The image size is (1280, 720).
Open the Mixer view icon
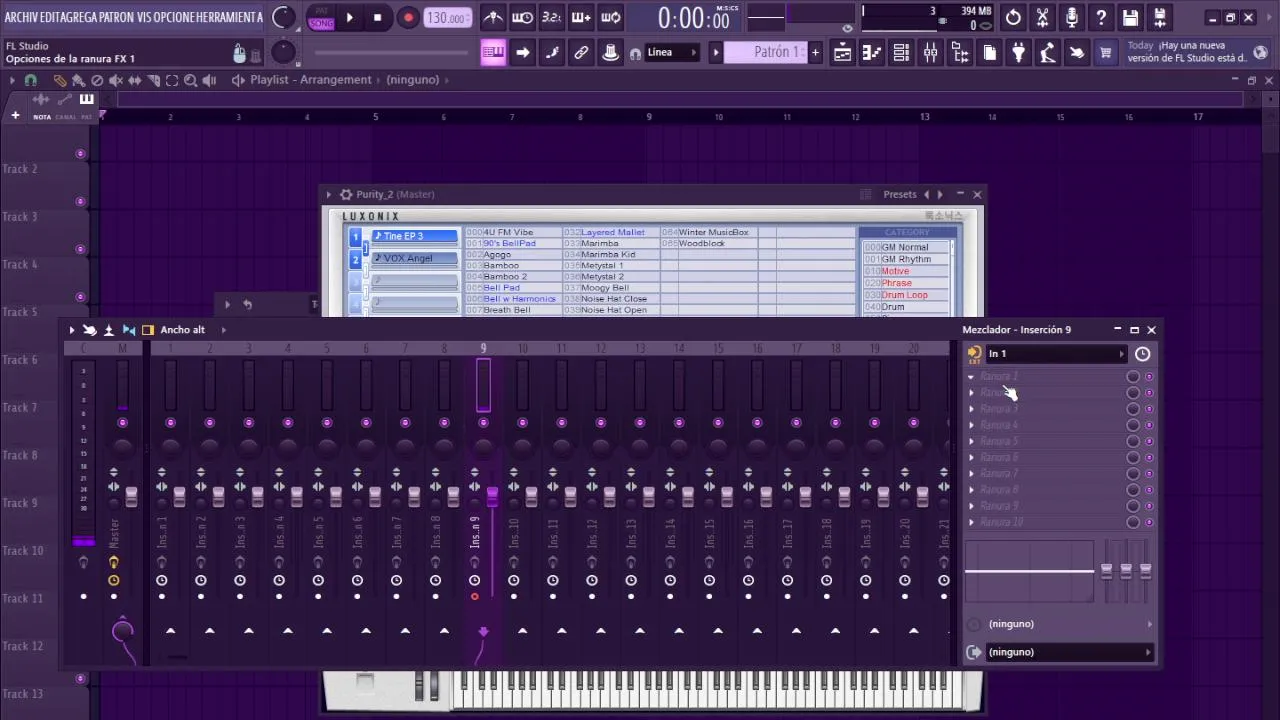931,53
